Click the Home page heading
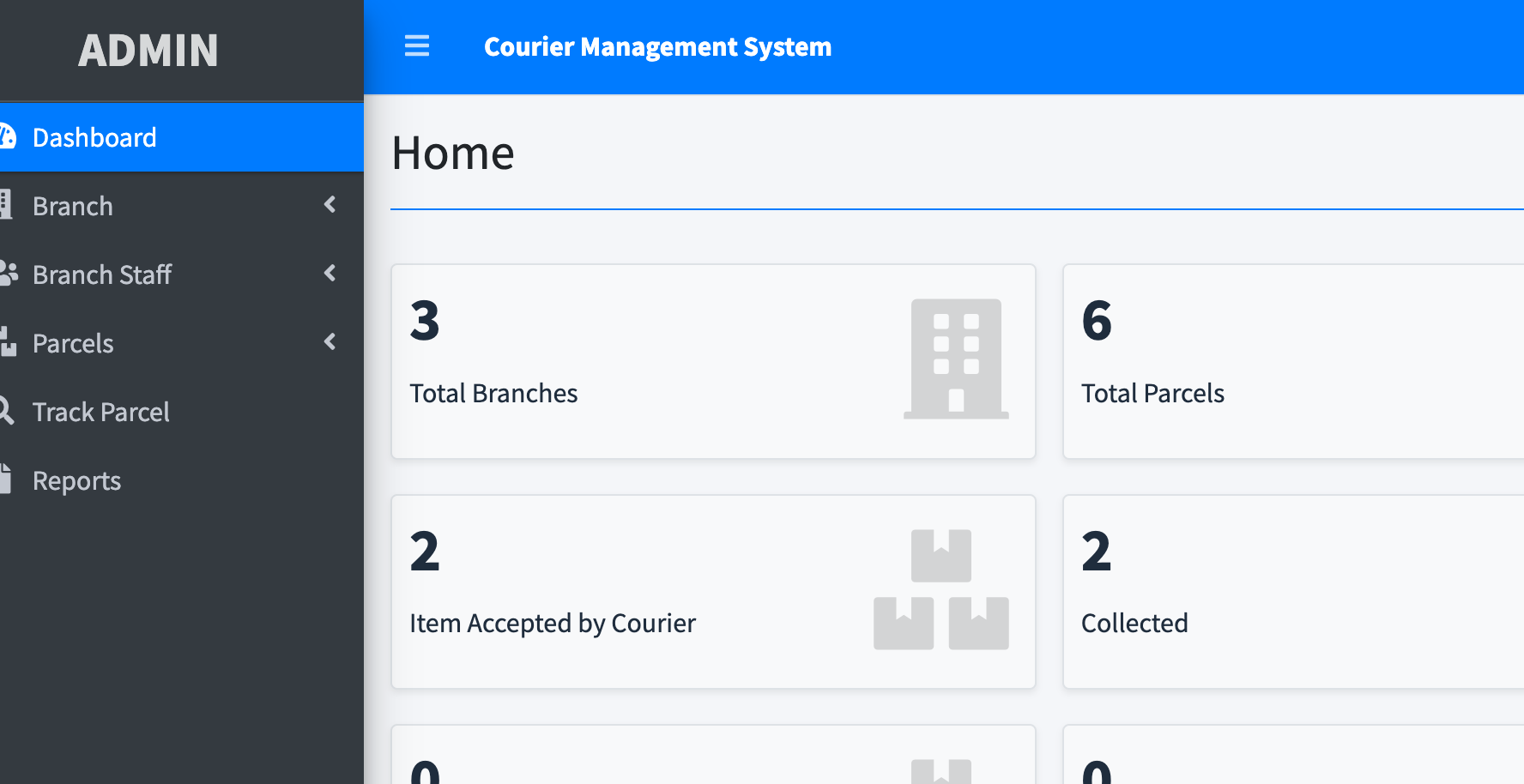This screenshot has width=1524, height=784. 453,154
